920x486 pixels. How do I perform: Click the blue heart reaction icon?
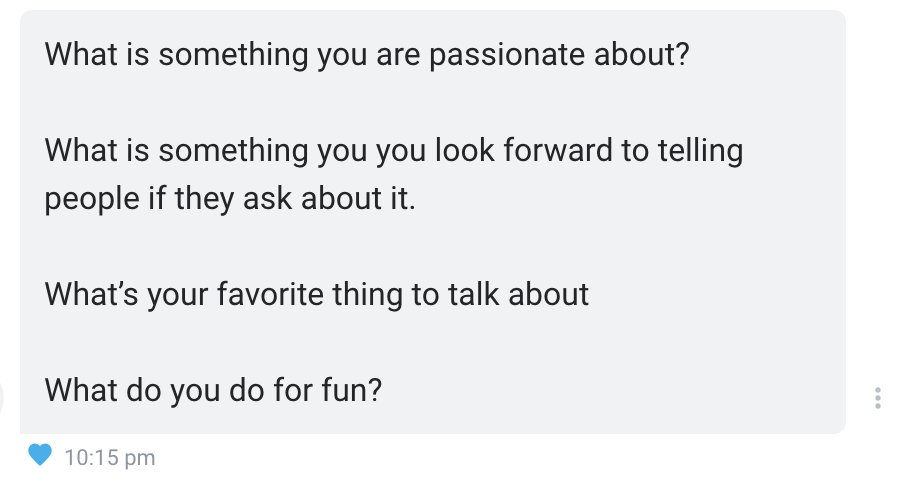[40, 455]
